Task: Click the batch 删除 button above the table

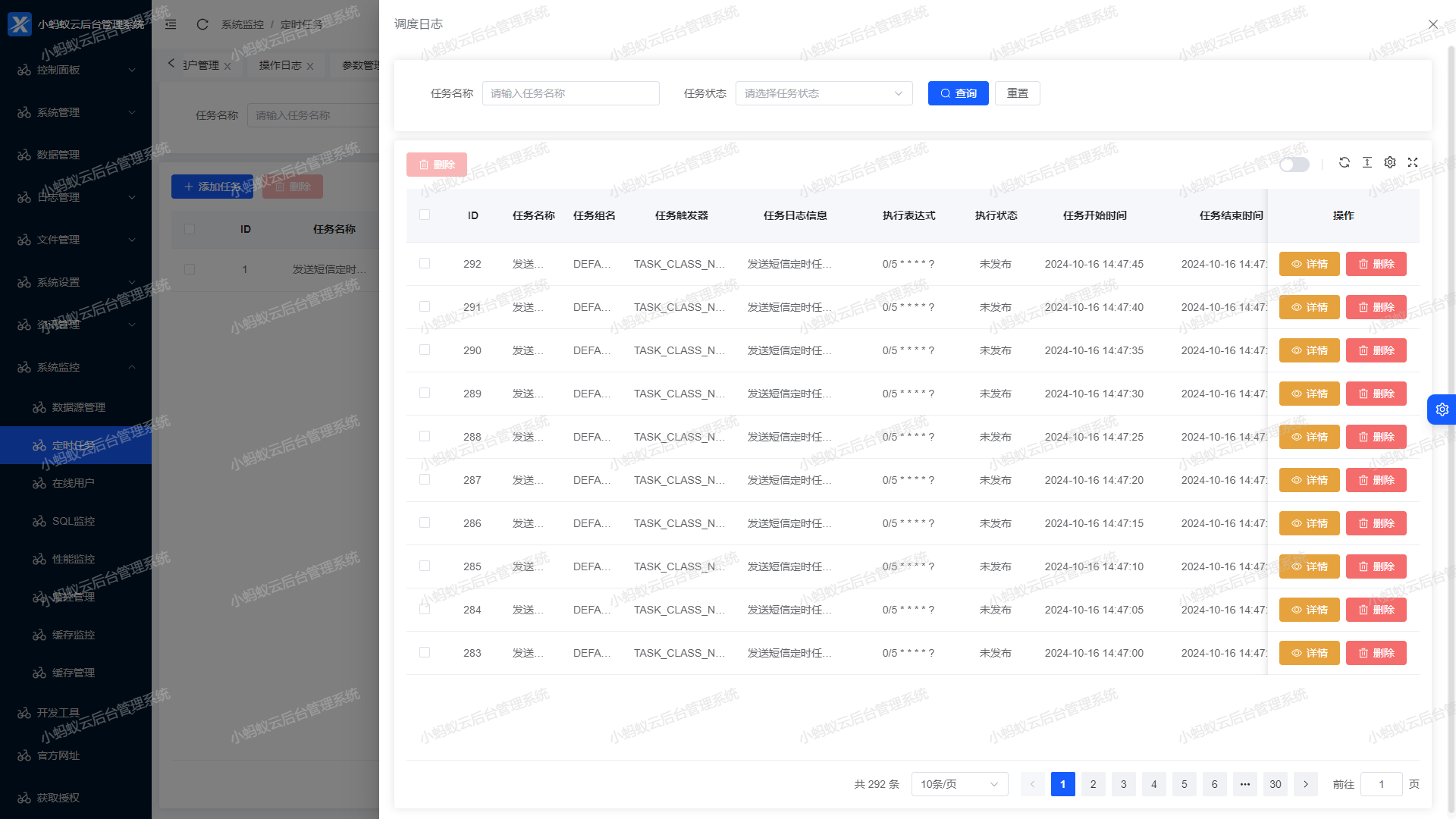Action: [437, 165]
